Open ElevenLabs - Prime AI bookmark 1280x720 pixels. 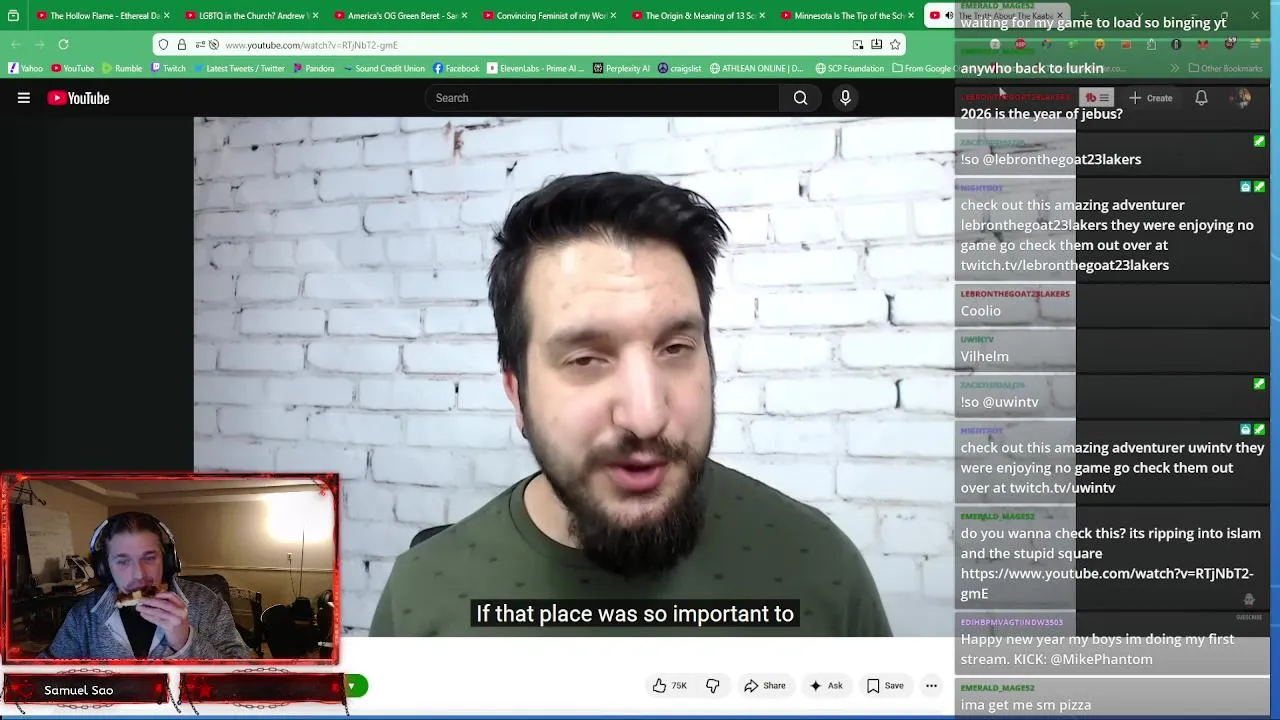(535, 69)
